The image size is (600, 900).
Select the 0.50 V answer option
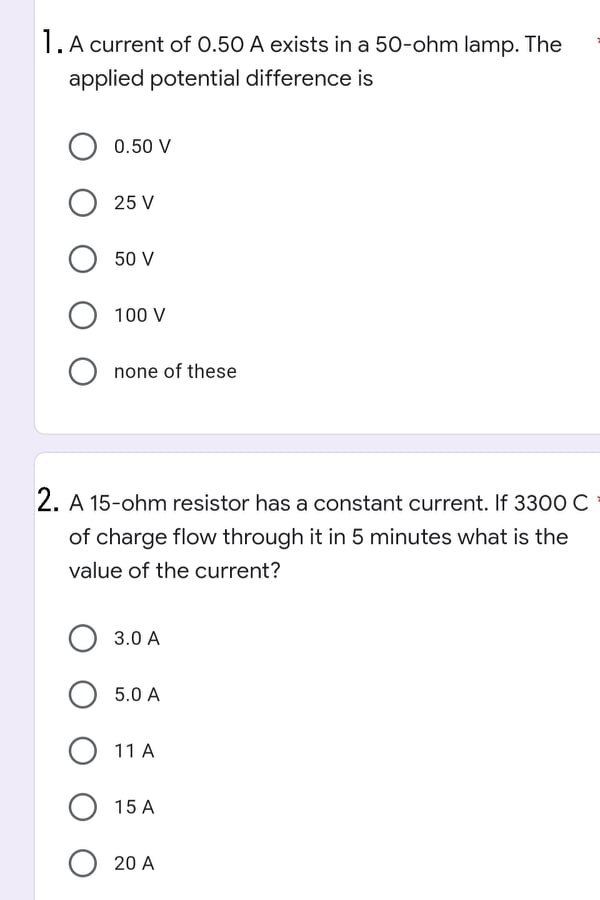[84, 147]
